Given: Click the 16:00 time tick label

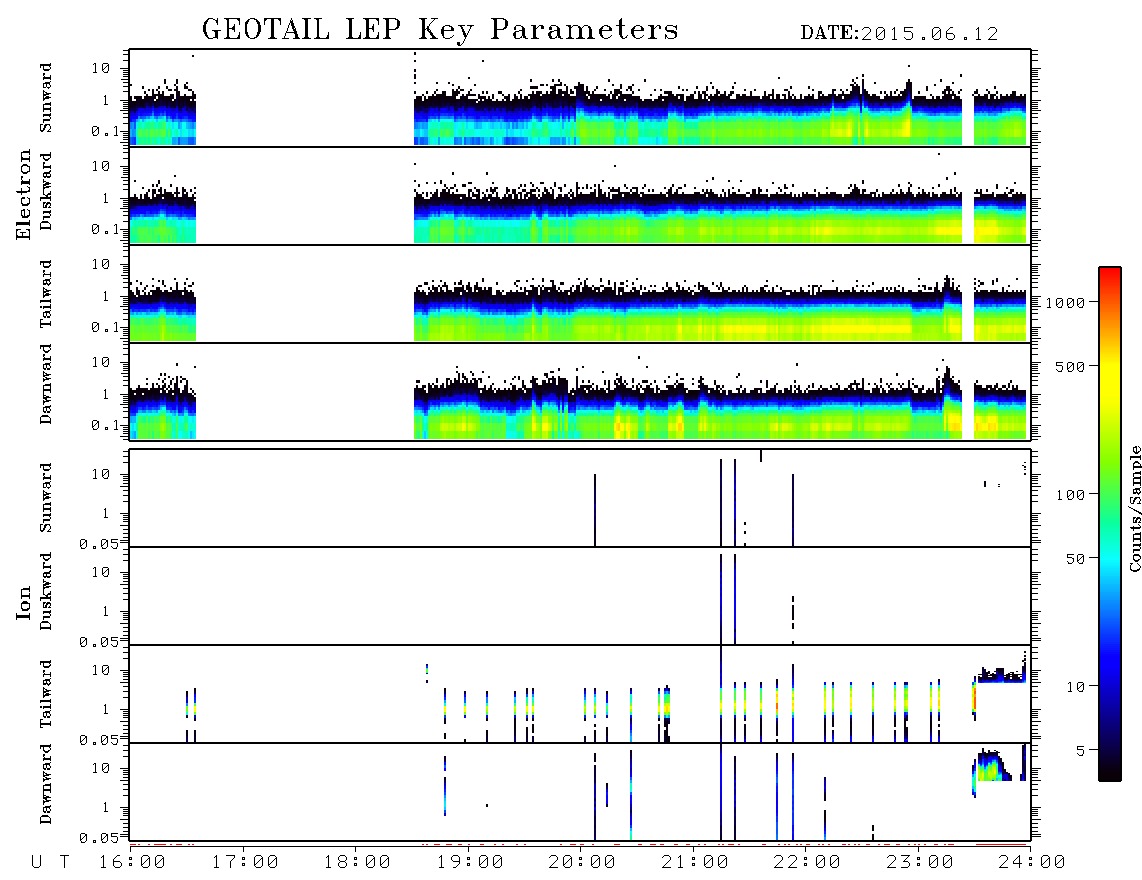Looking at the screenshot, I should (133, 863).
